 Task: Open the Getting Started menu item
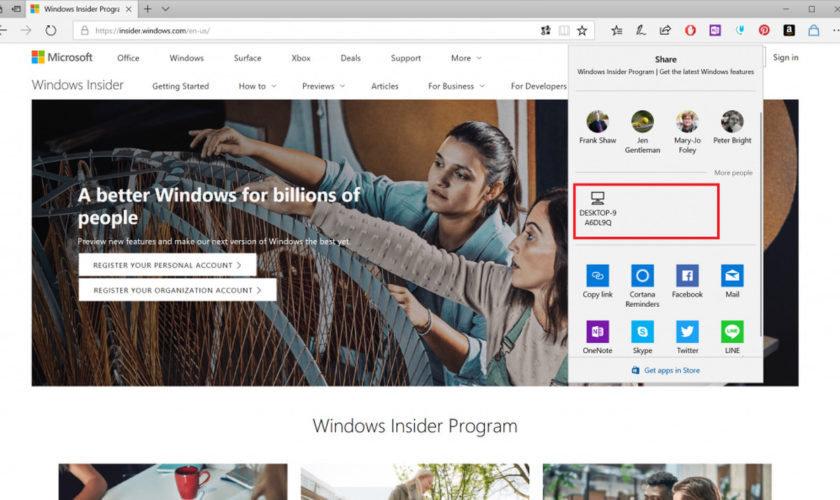pos(180,86)
